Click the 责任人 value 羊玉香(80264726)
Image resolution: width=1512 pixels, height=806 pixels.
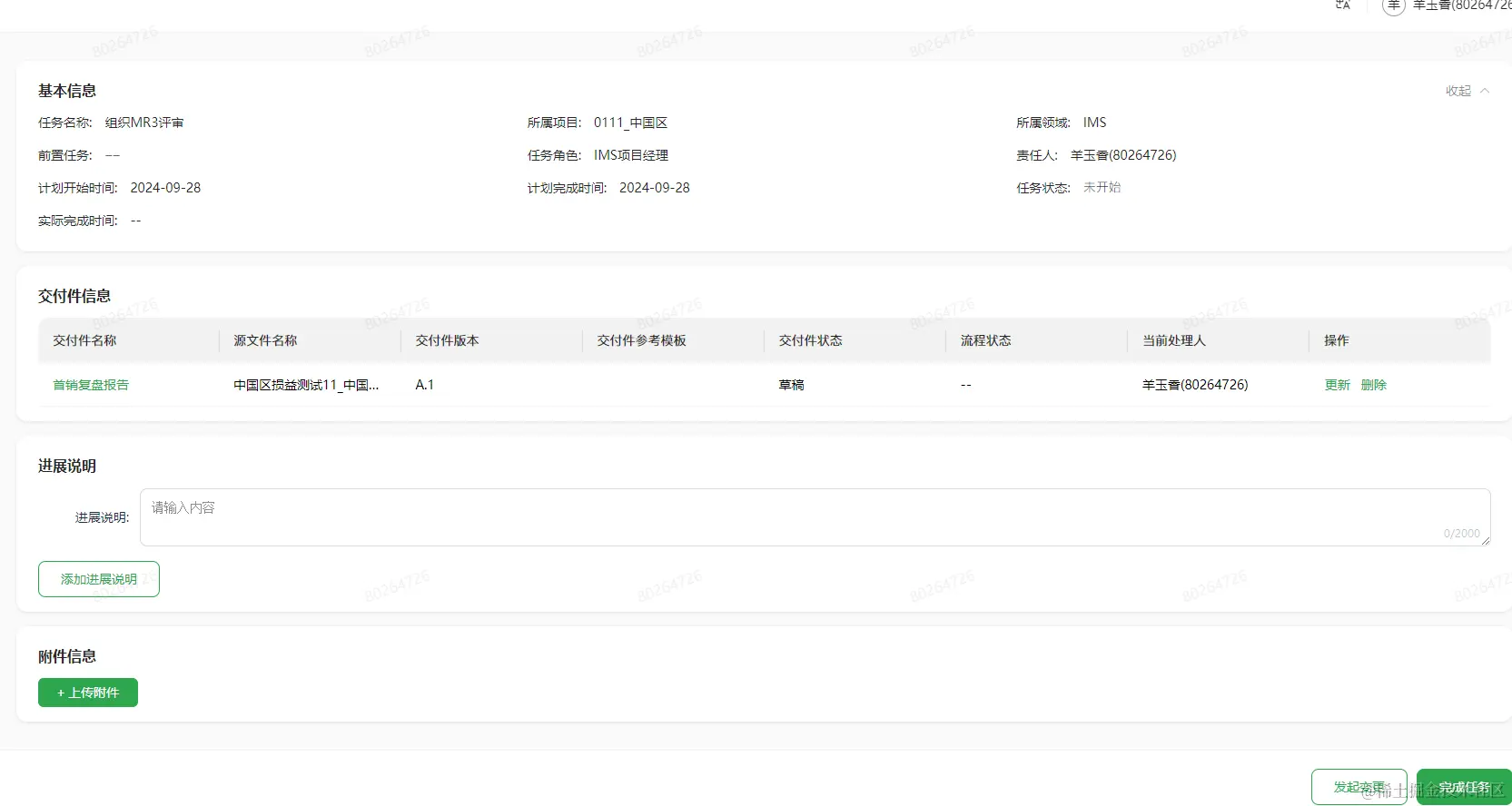pyautogui.click(x=1123, y=155)
